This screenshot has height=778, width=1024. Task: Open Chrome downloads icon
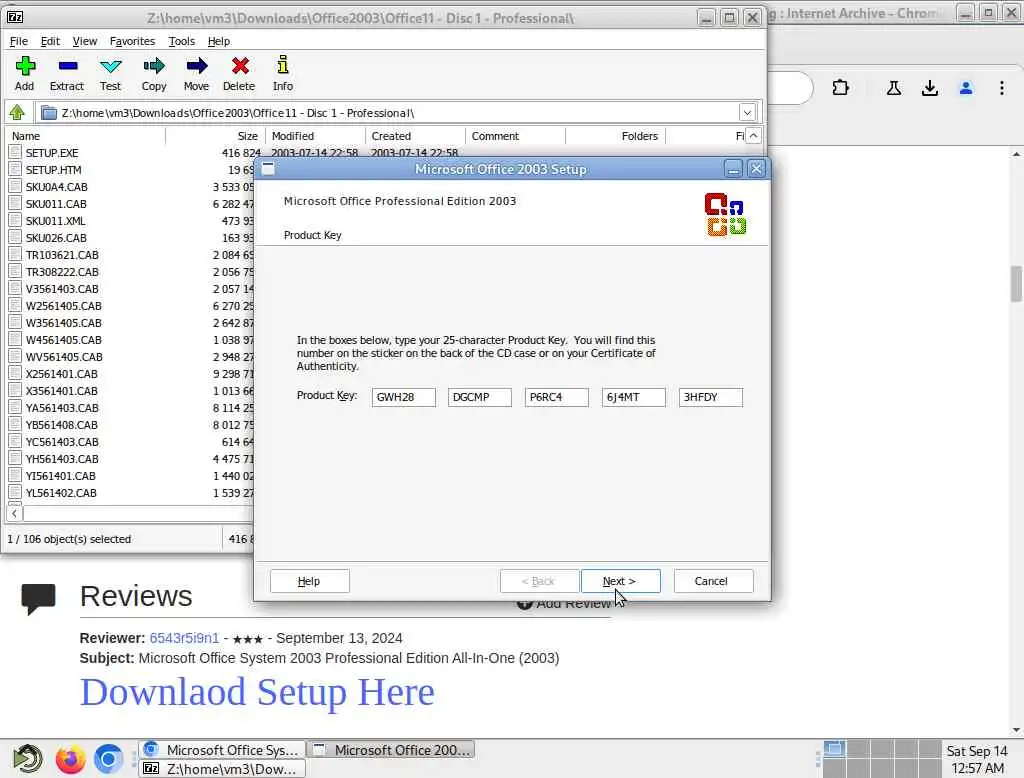(929, 88)
